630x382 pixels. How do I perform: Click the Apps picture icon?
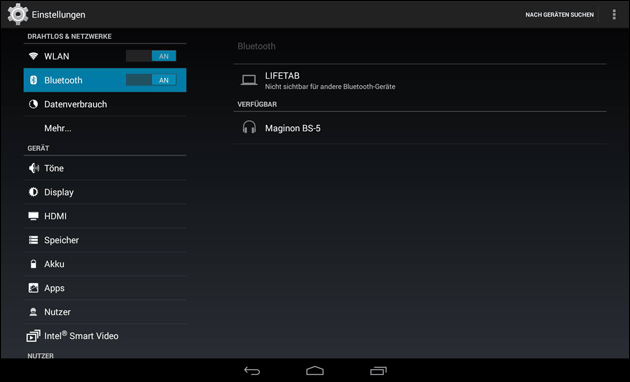coord(33,288)
